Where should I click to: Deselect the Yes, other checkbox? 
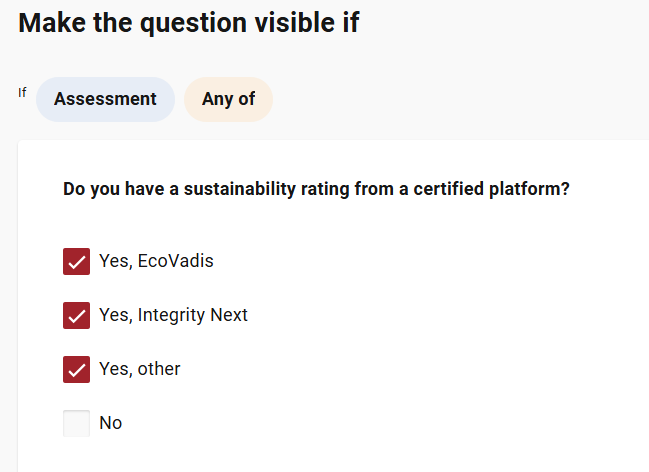click(76, 369)
